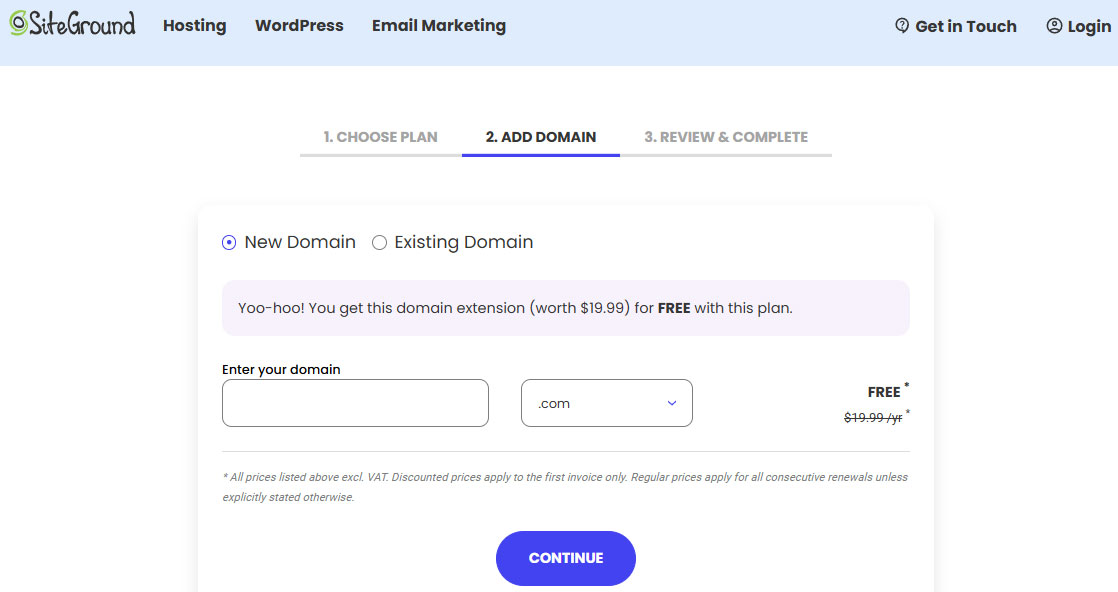The width and height of the screenshot is (1118, 592).
Task: Click the question mark icon beside Get in Touch
Action: pyautogui.click(x=902, y=26)
